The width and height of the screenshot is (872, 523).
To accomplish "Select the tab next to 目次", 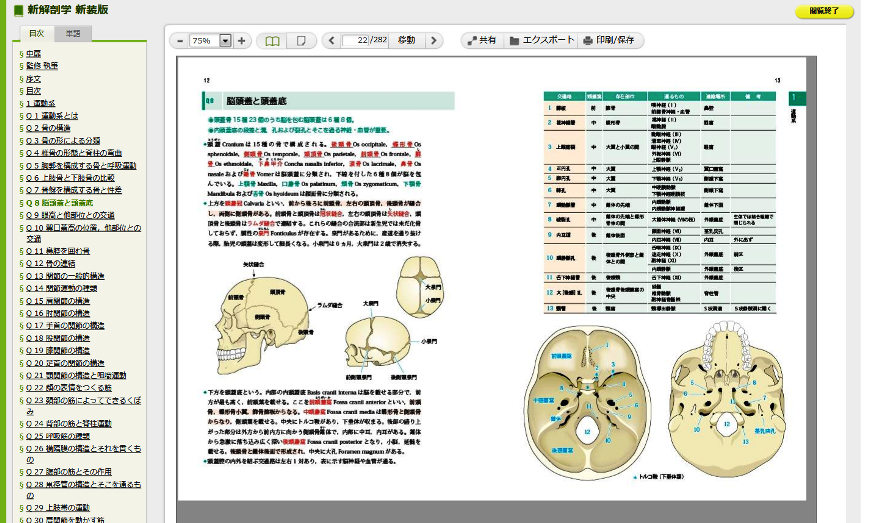I will [73, 34].
